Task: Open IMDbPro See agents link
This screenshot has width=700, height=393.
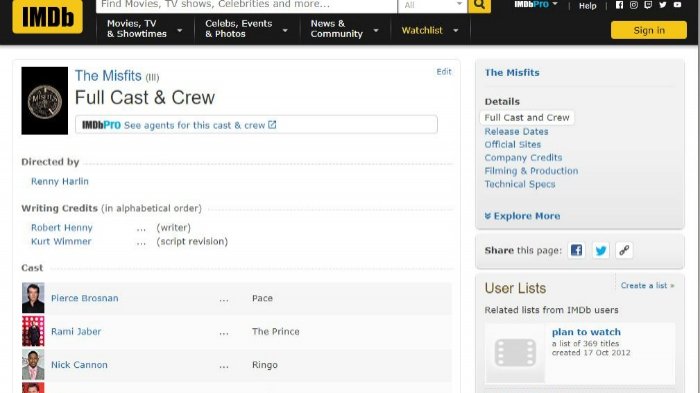Action: tap(256, 125)
